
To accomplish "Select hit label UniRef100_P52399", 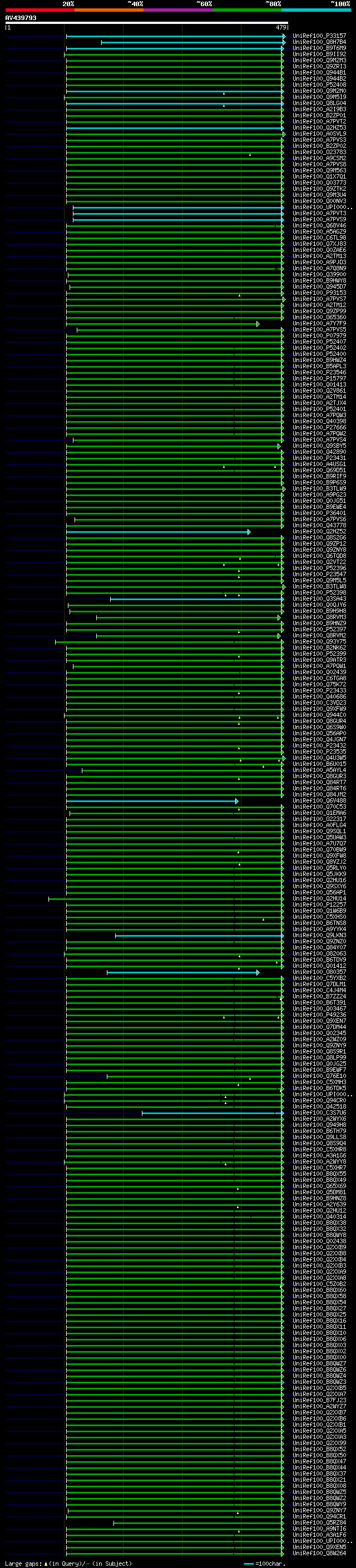I will pos(319,654).
